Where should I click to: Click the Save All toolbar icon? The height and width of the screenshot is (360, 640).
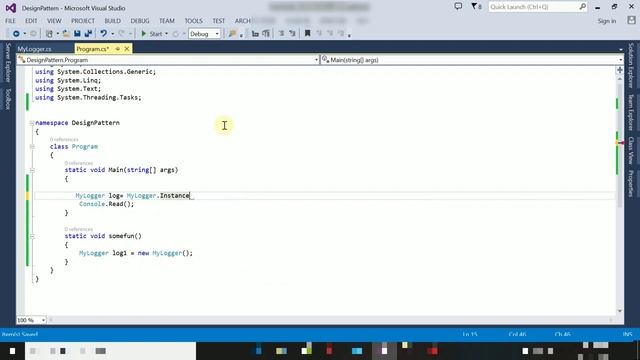(x=88, y=34)
